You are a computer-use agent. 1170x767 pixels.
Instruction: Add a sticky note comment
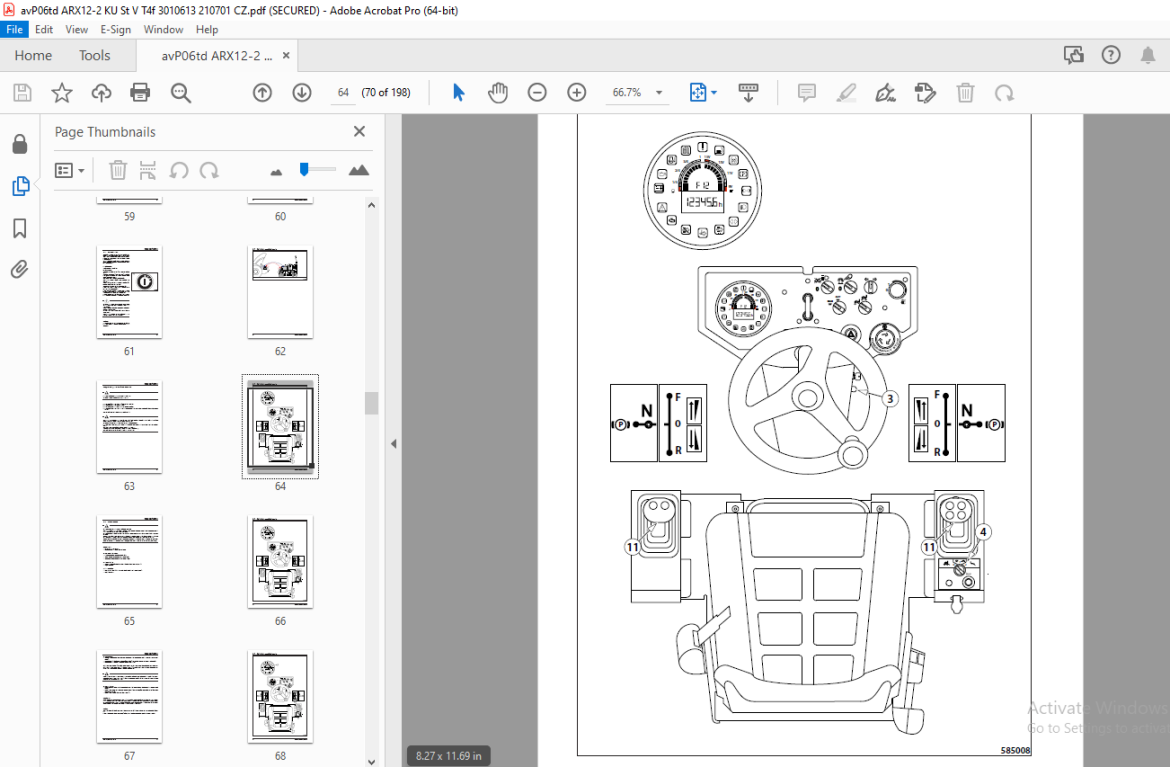tap(807, 93)
